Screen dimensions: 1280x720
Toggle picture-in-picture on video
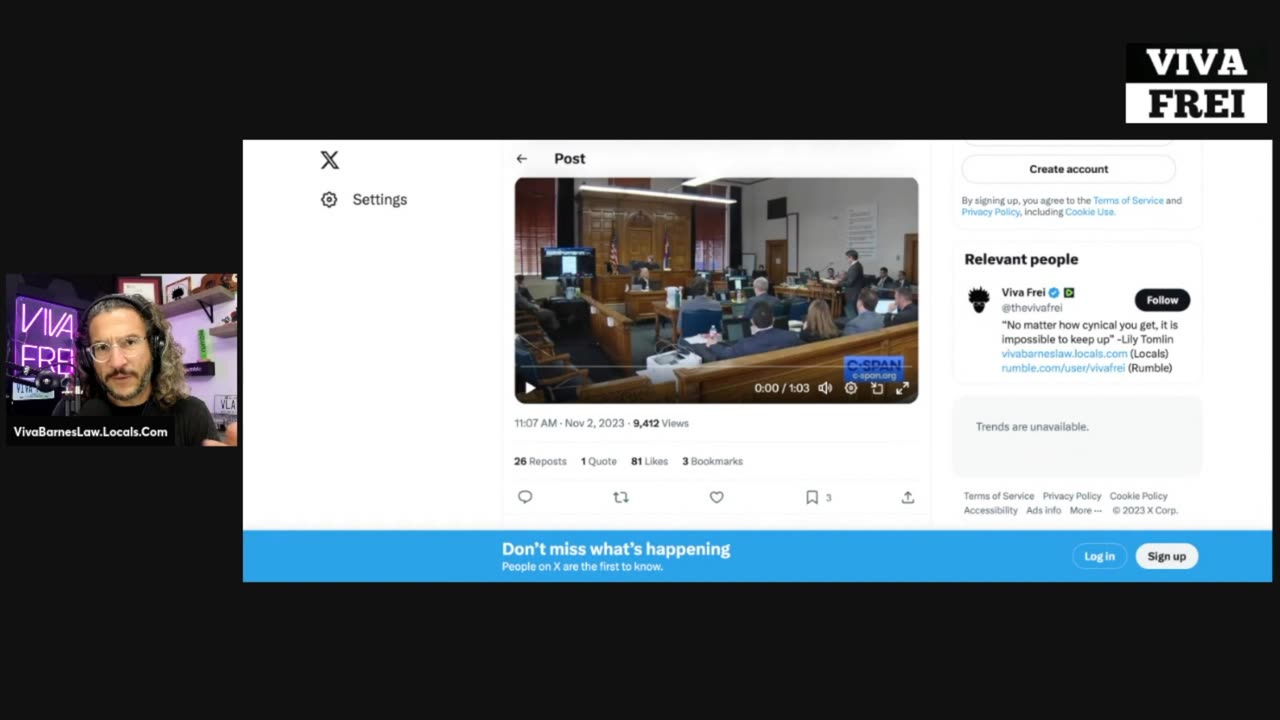(877, 388)
